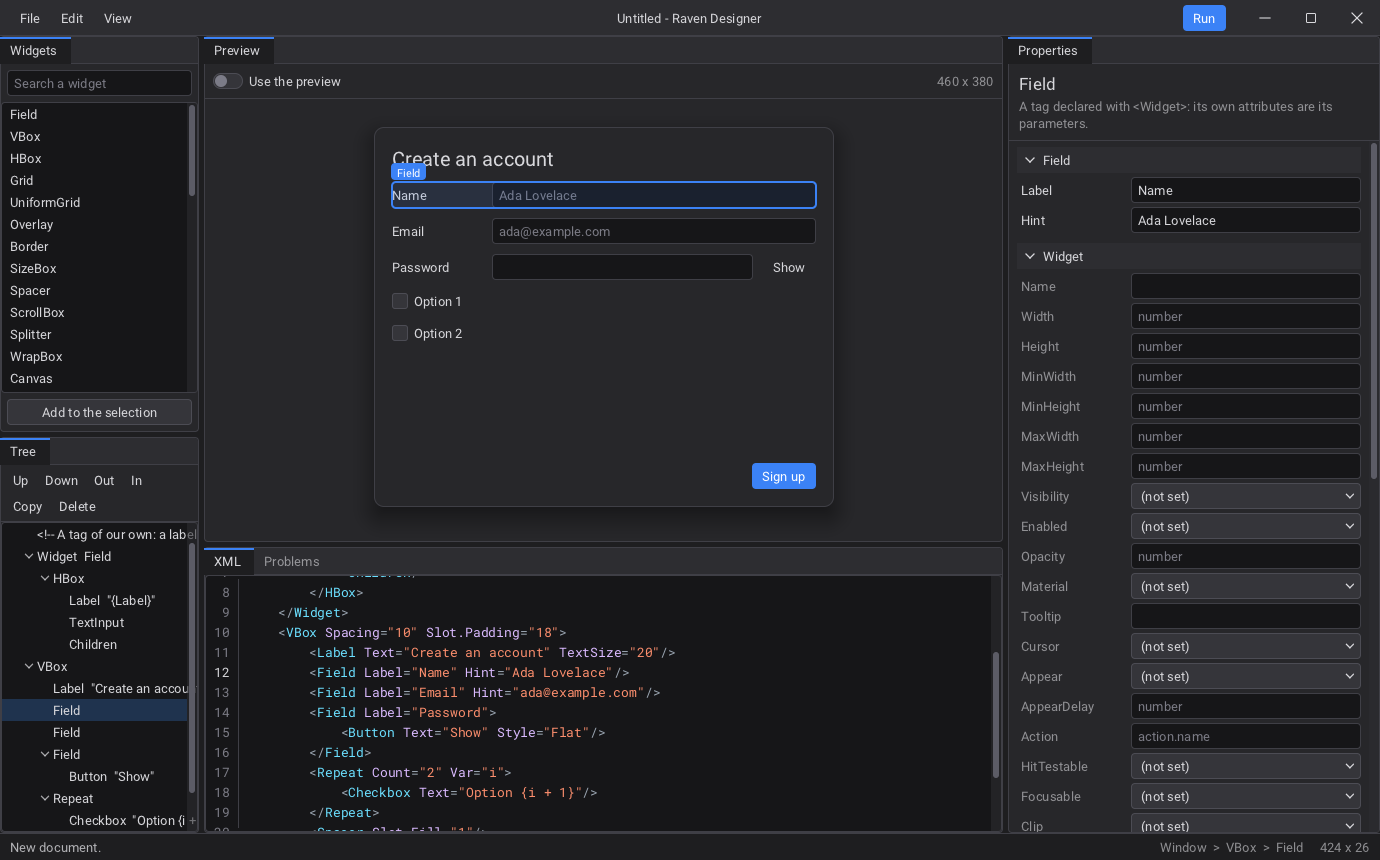The height and width of the screenshot is (860, 1380).
Task: Open the HitTestable dropdown
Action: [1245, 766]
